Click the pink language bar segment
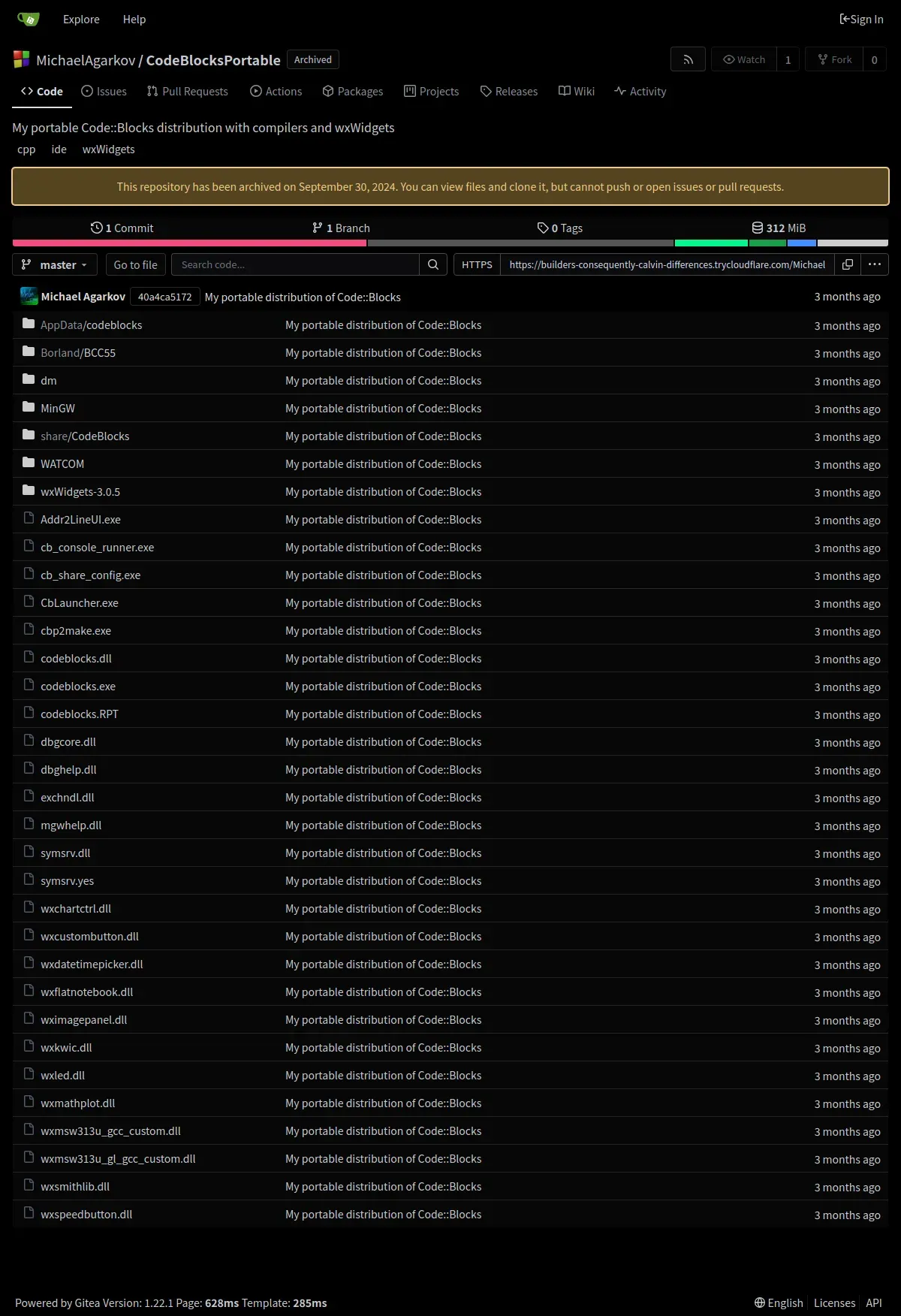The width and height of the screenshot is (901, 1316). tap(189, 243)
